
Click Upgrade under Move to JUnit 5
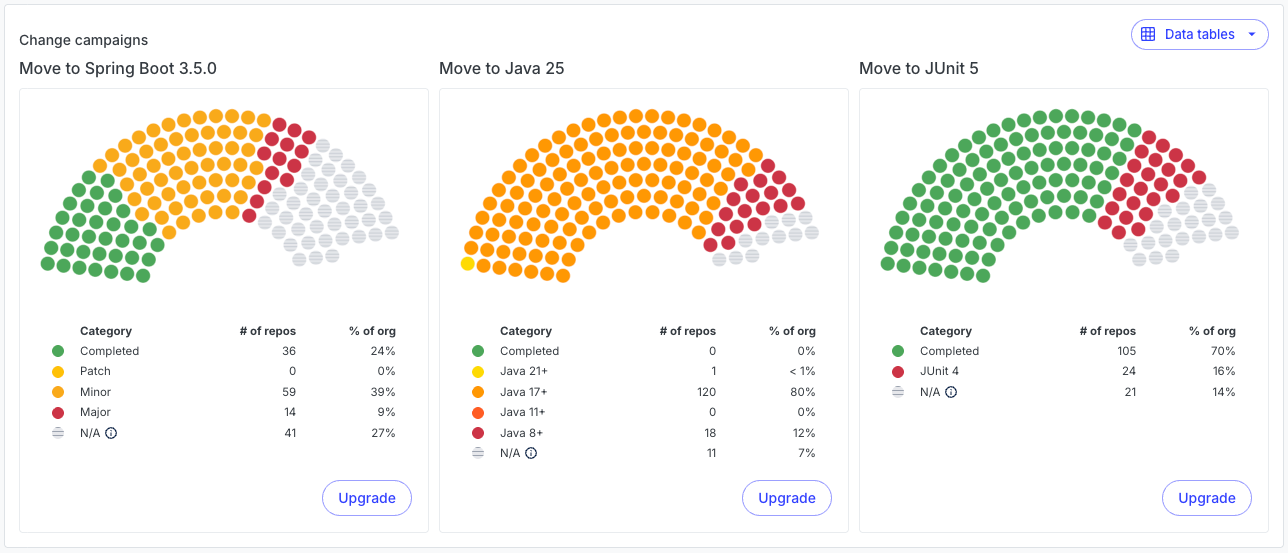coord(1207,498)
